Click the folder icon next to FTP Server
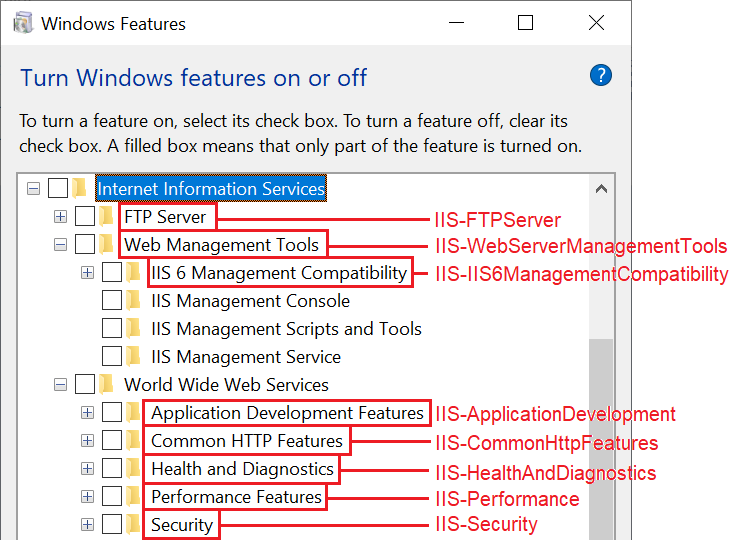 coord(107,216)
